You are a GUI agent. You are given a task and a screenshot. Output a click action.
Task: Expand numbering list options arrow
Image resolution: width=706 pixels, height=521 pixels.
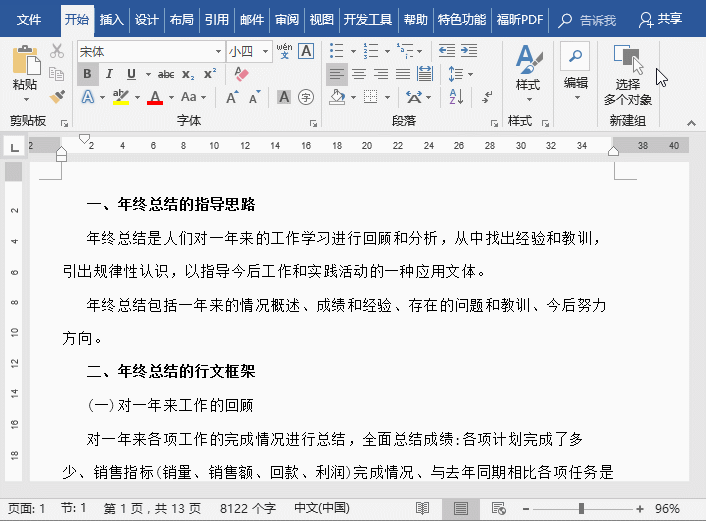pos(387,51)
